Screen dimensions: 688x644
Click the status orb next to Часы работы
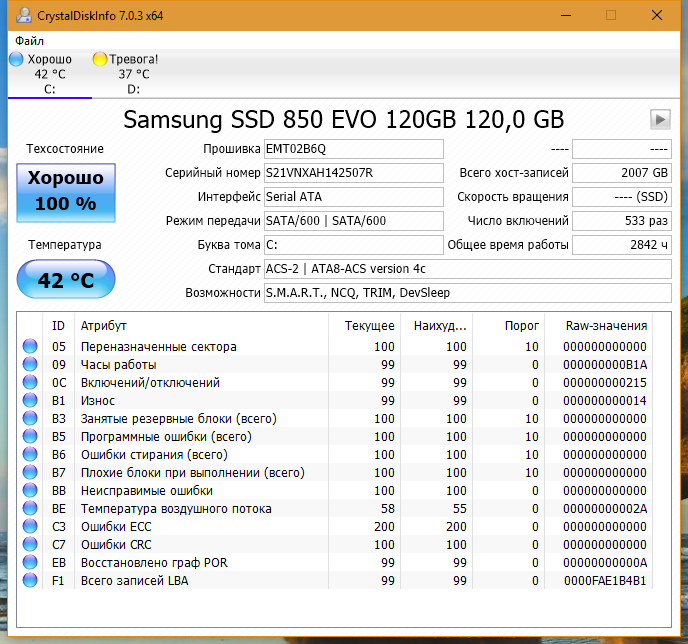(30, 365)
